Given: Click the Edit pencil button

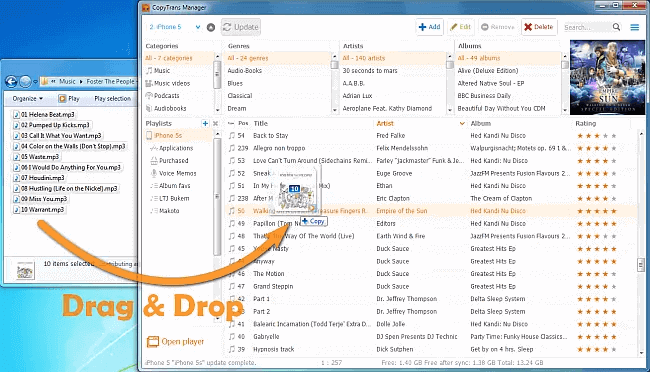Looking at the screenshot, I should click(461, 27).
